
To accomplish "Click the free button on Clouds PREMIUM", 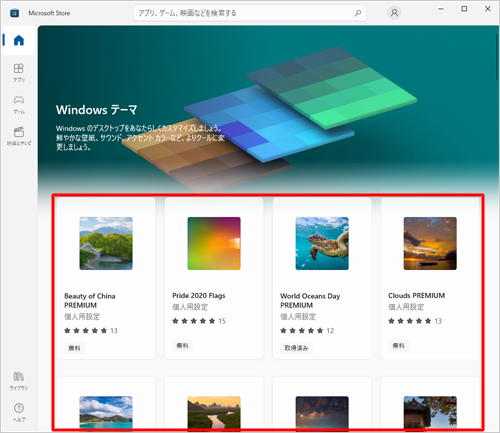I will (398, 346).
